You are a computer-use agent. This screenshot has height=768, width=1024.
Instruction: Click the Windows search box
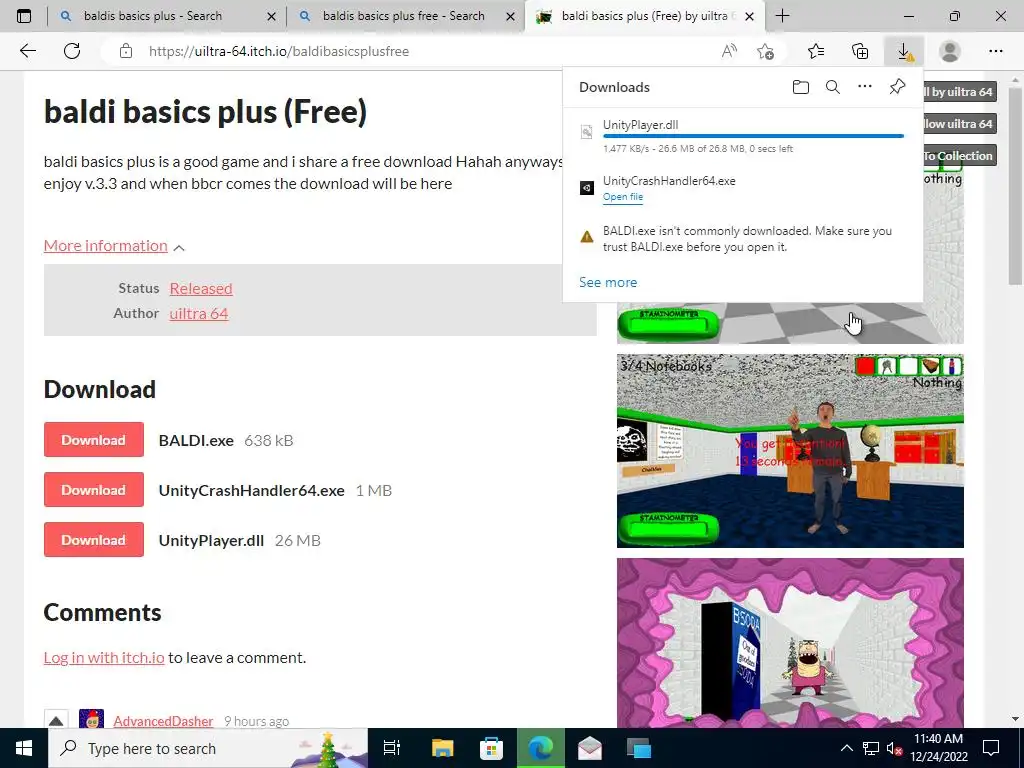[208, 748]
